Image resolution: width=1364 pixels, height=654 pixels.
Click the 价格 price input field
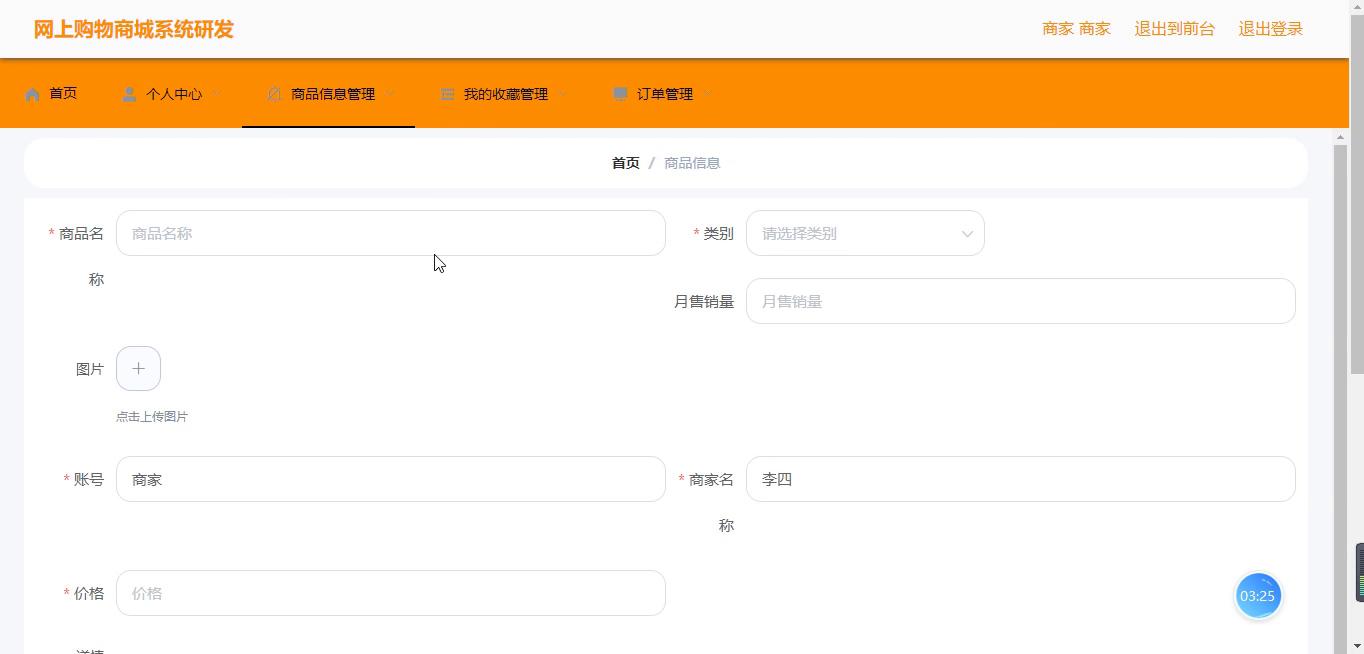pos(390,594)
